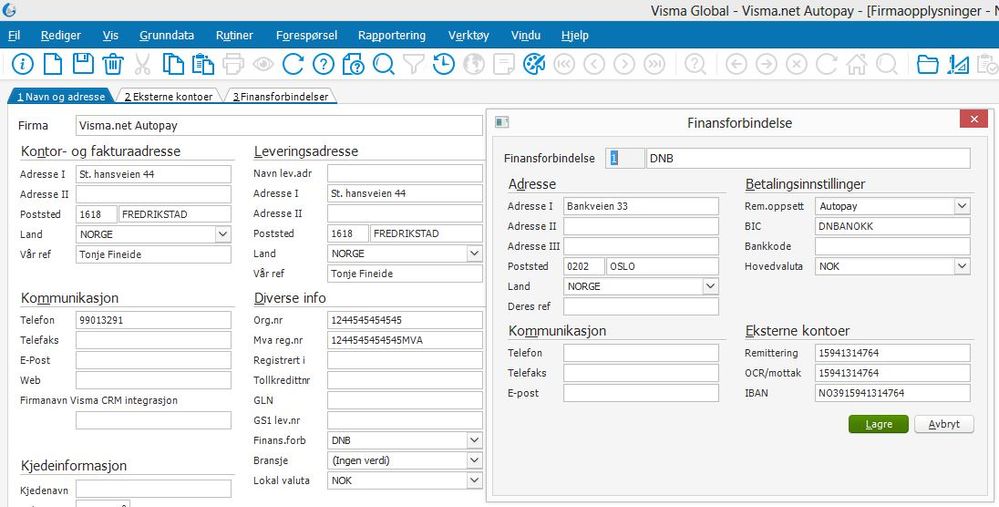The width and height of the screenshot is (999, 507).
Task: Click the BIC field containing DNBANOKK
Action: pyautogui.click(x=893, y=226)
